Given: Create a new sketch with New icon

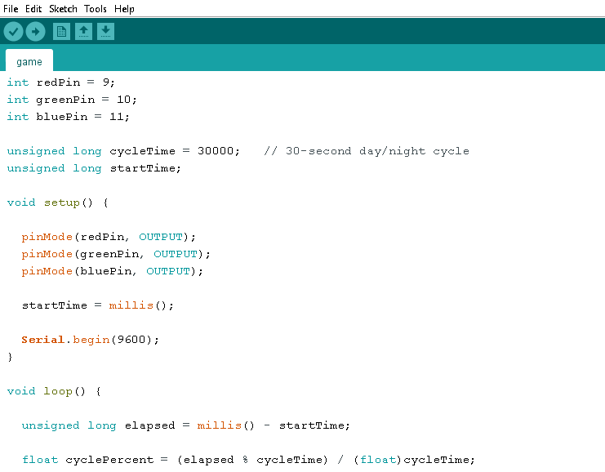Looking at the screenshot, I should click(x=61, y=31).
